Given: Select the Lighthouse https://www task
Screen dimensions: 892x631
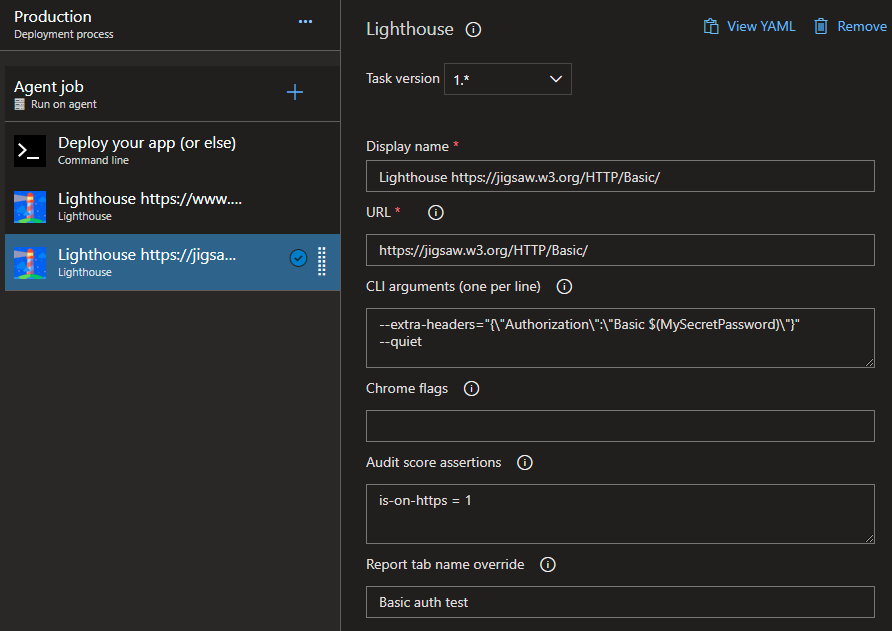Looking at the screenshot, I should coord(172,206).
